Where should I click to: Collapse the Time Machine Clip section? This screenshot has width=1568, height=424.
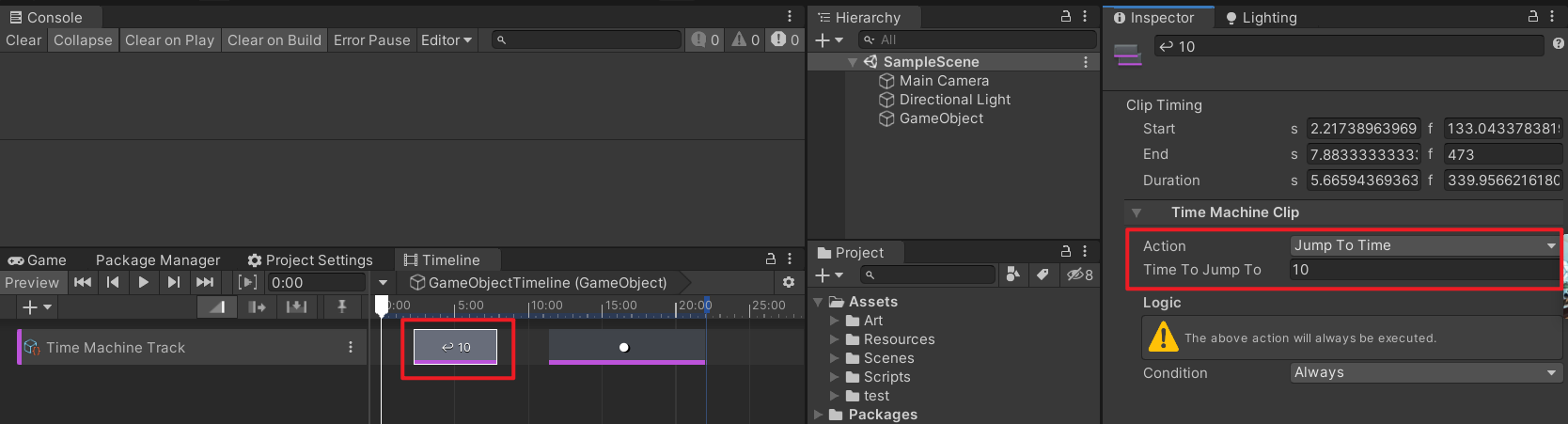pyautogui.click(x=1137, y=212)
